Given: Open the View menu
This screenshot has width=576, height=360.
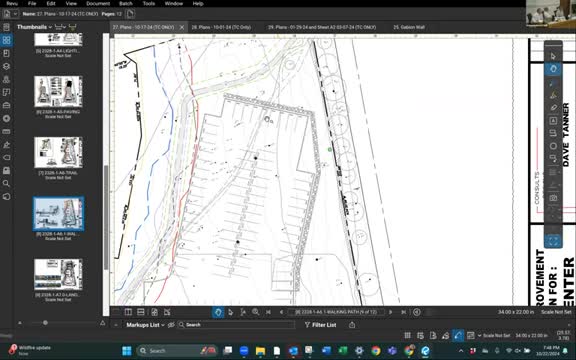Looking at the screenshot, I should [x=71, y=3].
